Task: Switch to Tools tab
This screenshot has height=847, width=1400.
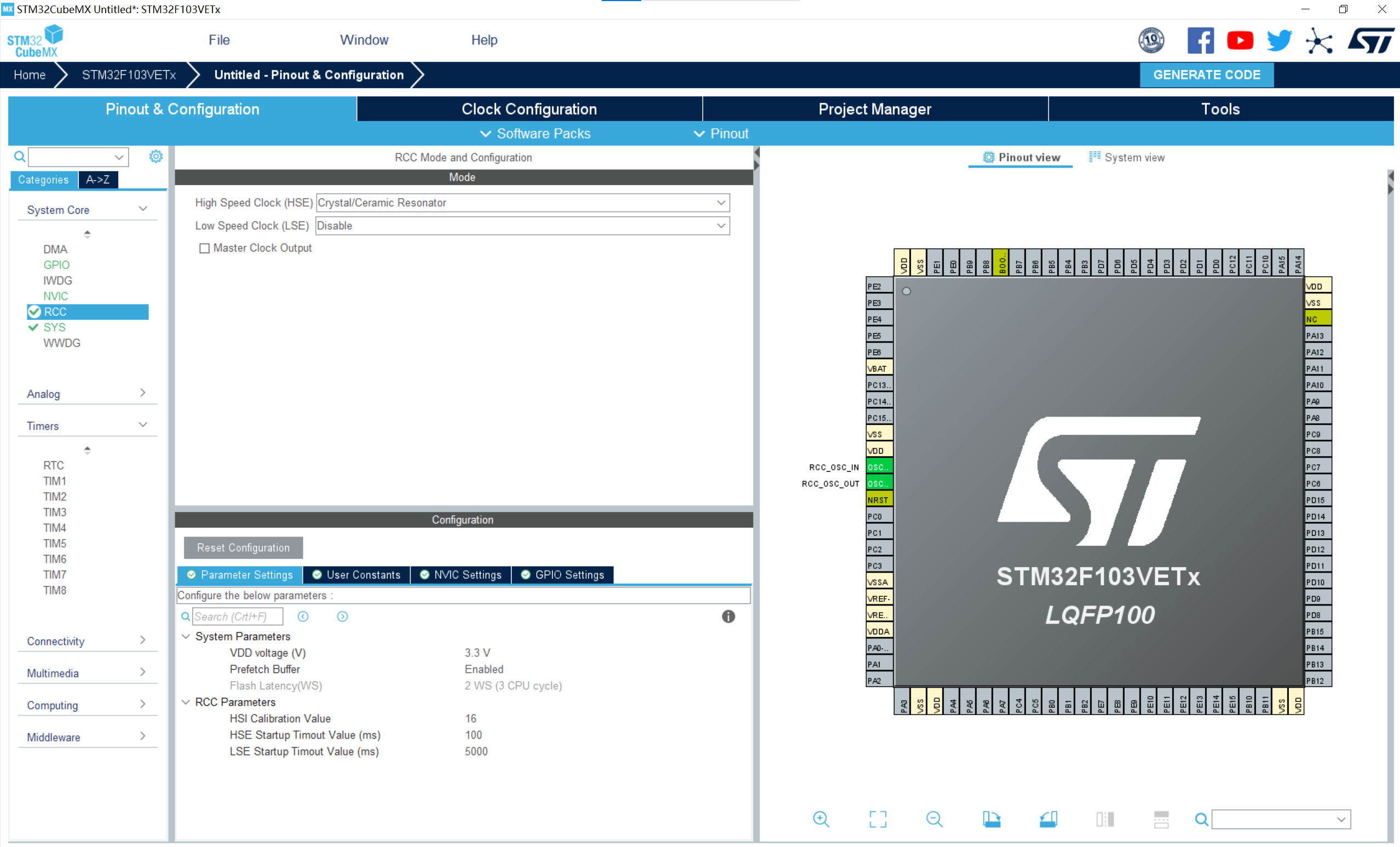Action: (1220, 109)
